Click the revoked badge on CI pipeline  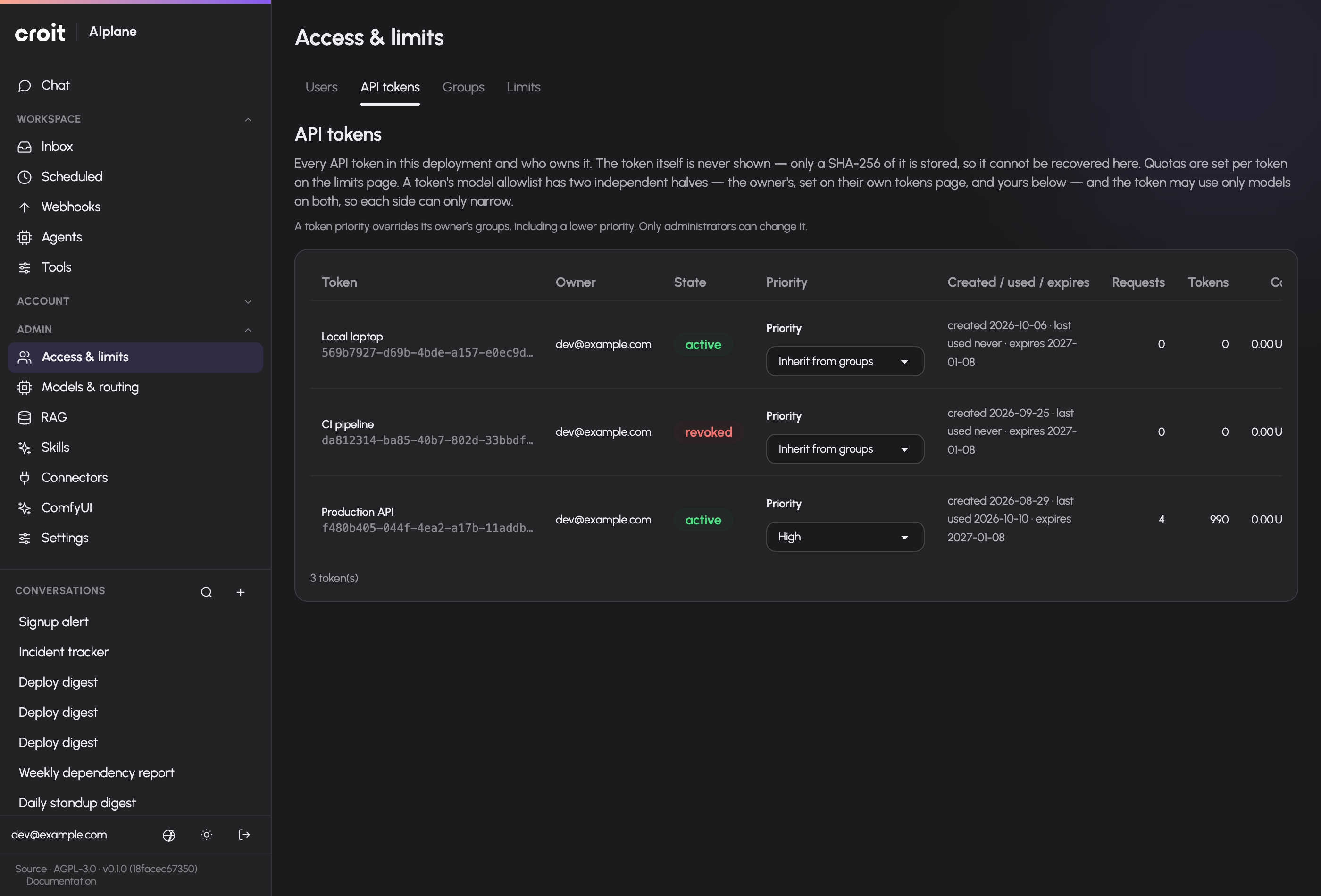708,432
